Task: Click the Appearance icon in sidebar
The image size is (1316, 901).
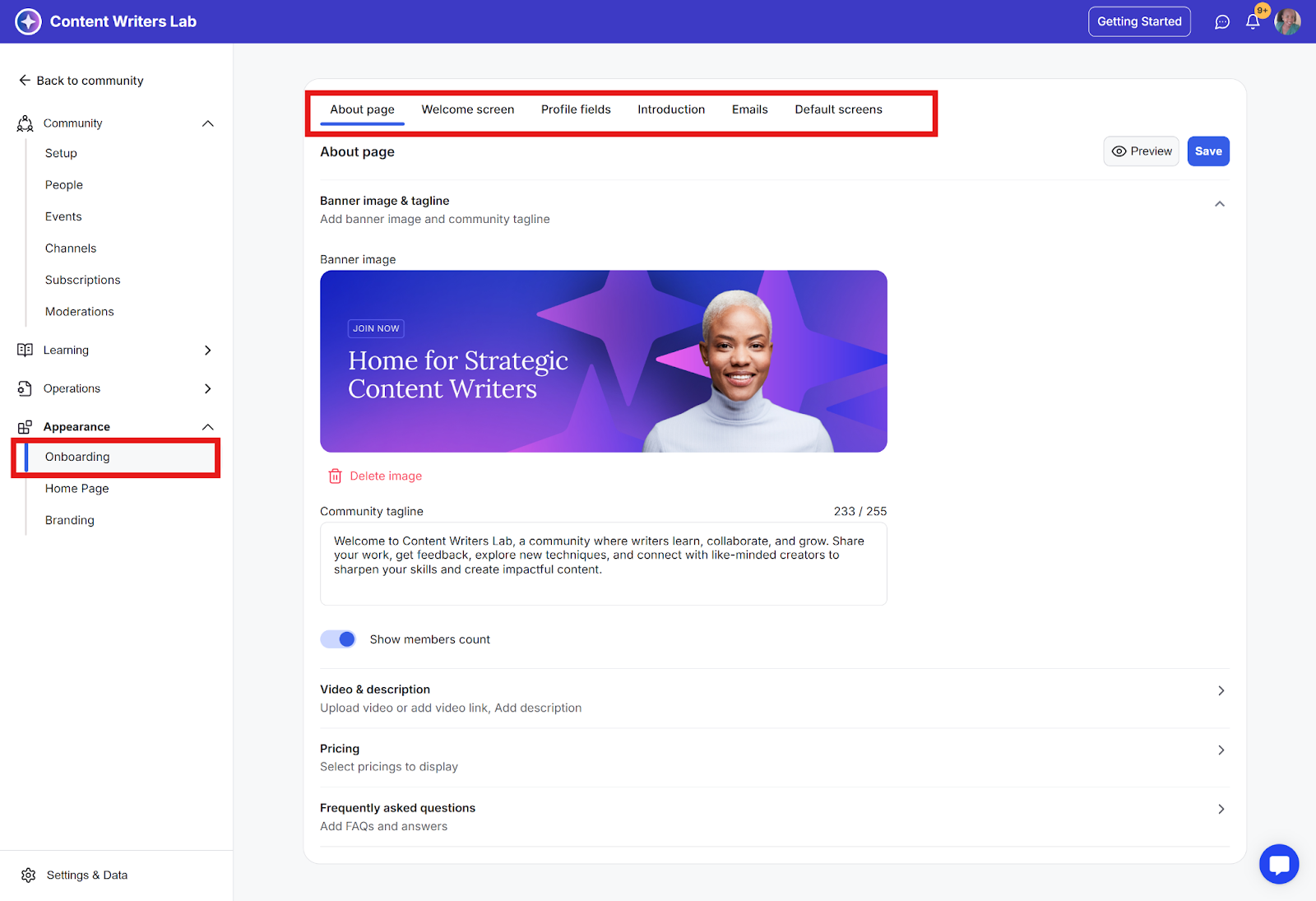Action: [x=25, y=427]
